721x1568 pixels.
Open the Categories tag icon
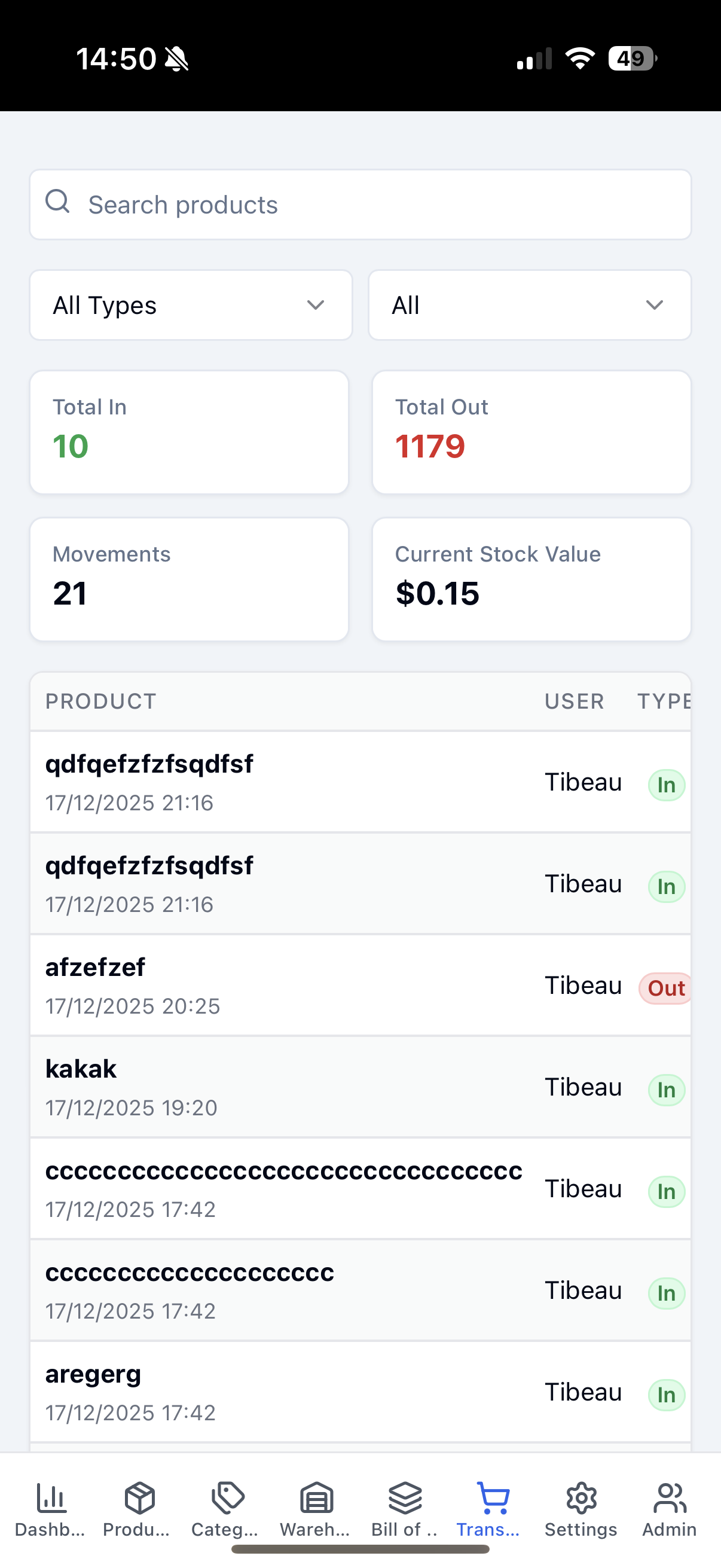228,1498
